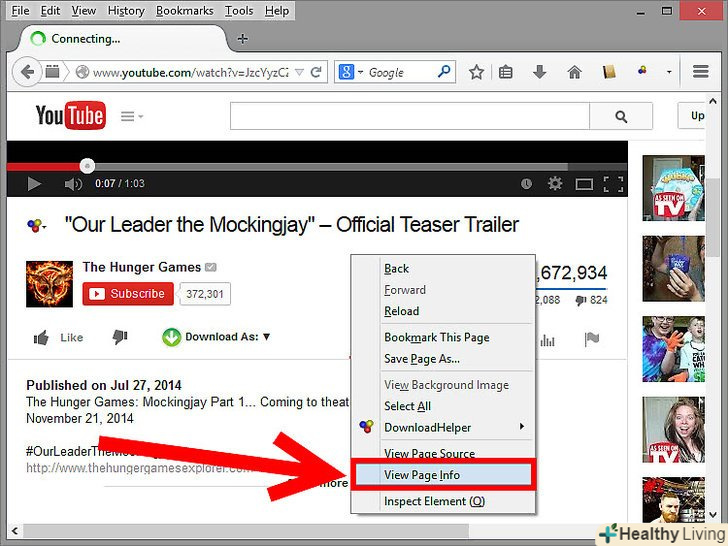Screen dimensions: 728x546
Task: Bookmark page with the star toolbar icon
Action: coord(476,72)
